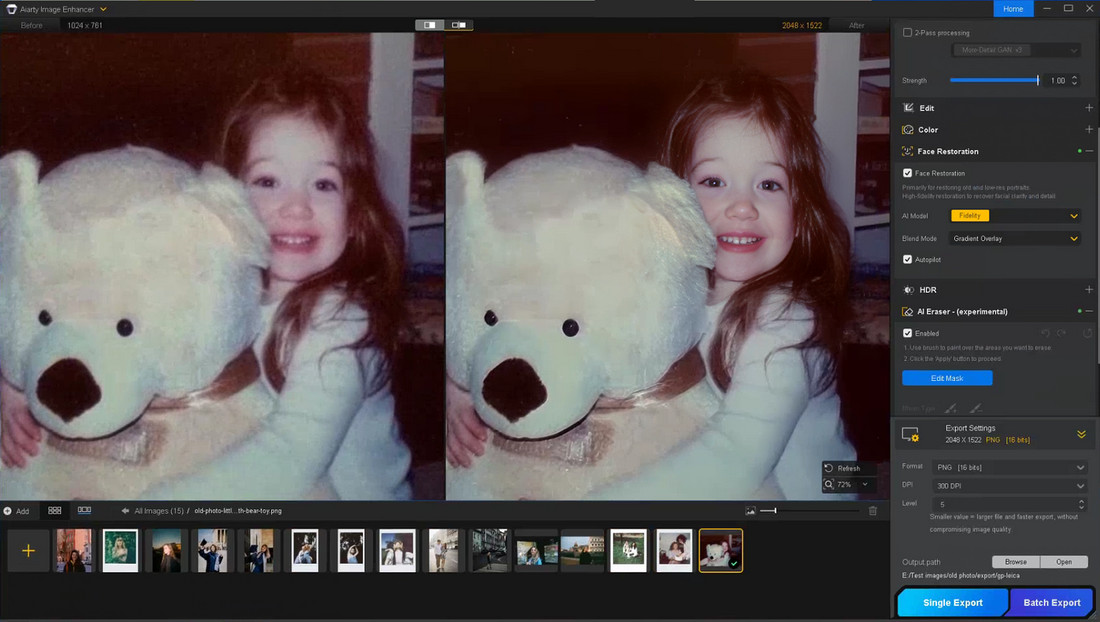Select the blonde woman polaroid thumbnail

pyautogui.click(x=120, y=550)
